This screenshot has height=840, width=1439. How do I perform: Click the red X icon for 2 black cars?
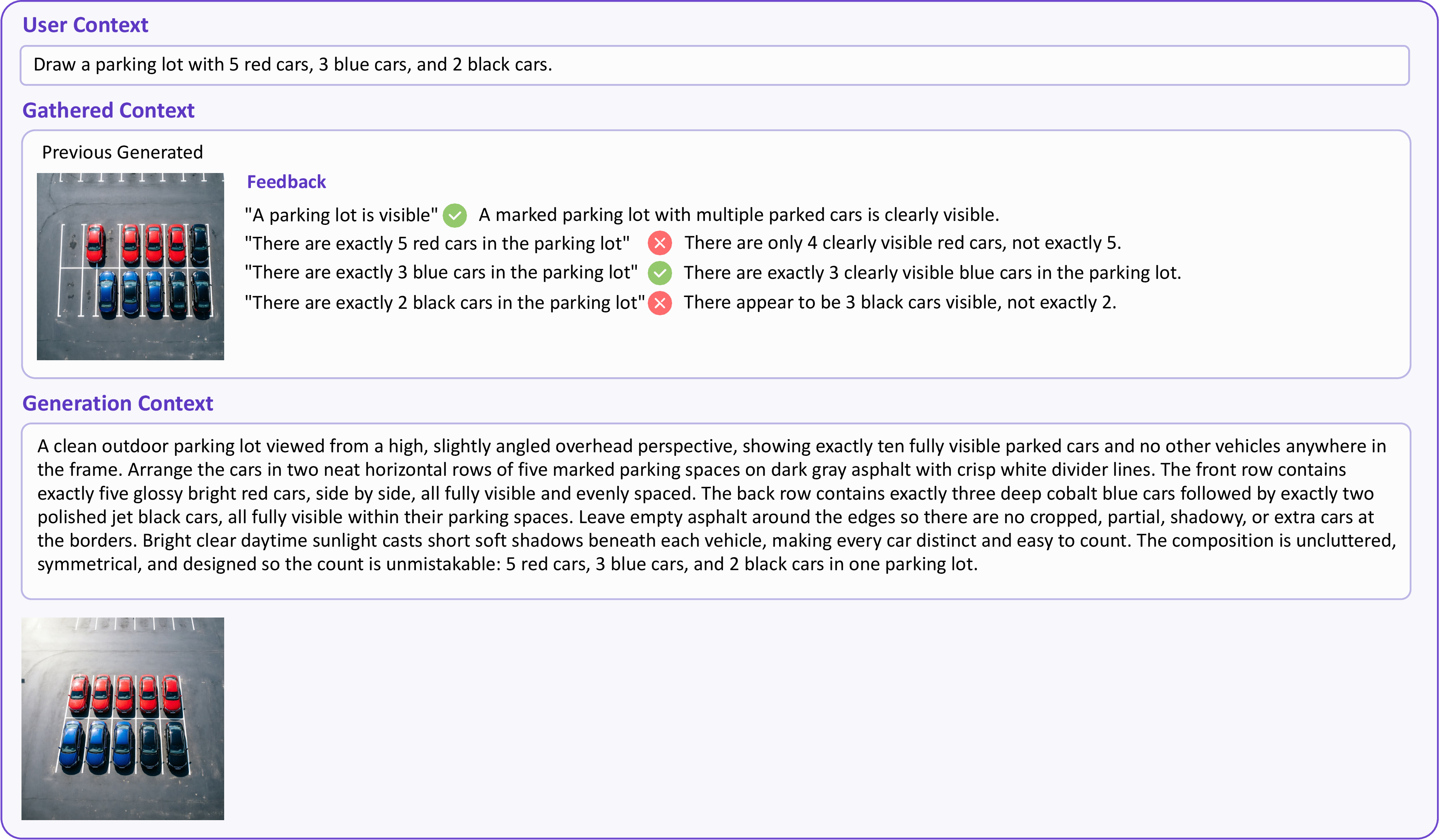(660, 303)
